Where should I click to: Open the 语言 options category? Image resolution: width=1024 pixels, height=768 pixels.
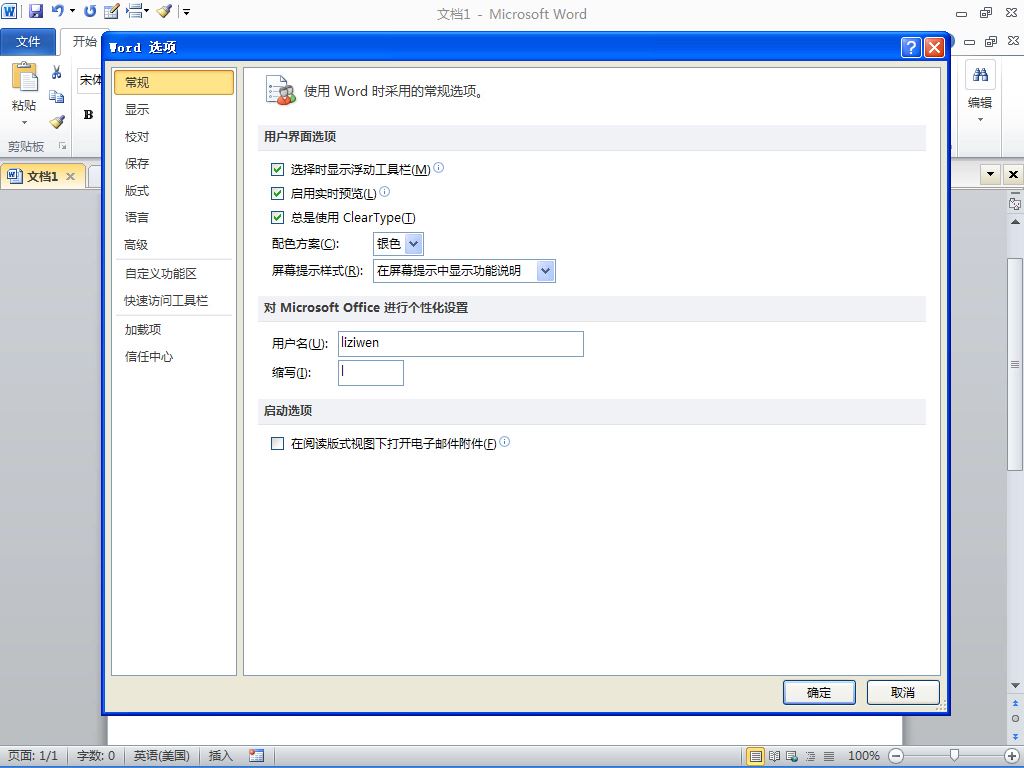[x=174, y=217]
